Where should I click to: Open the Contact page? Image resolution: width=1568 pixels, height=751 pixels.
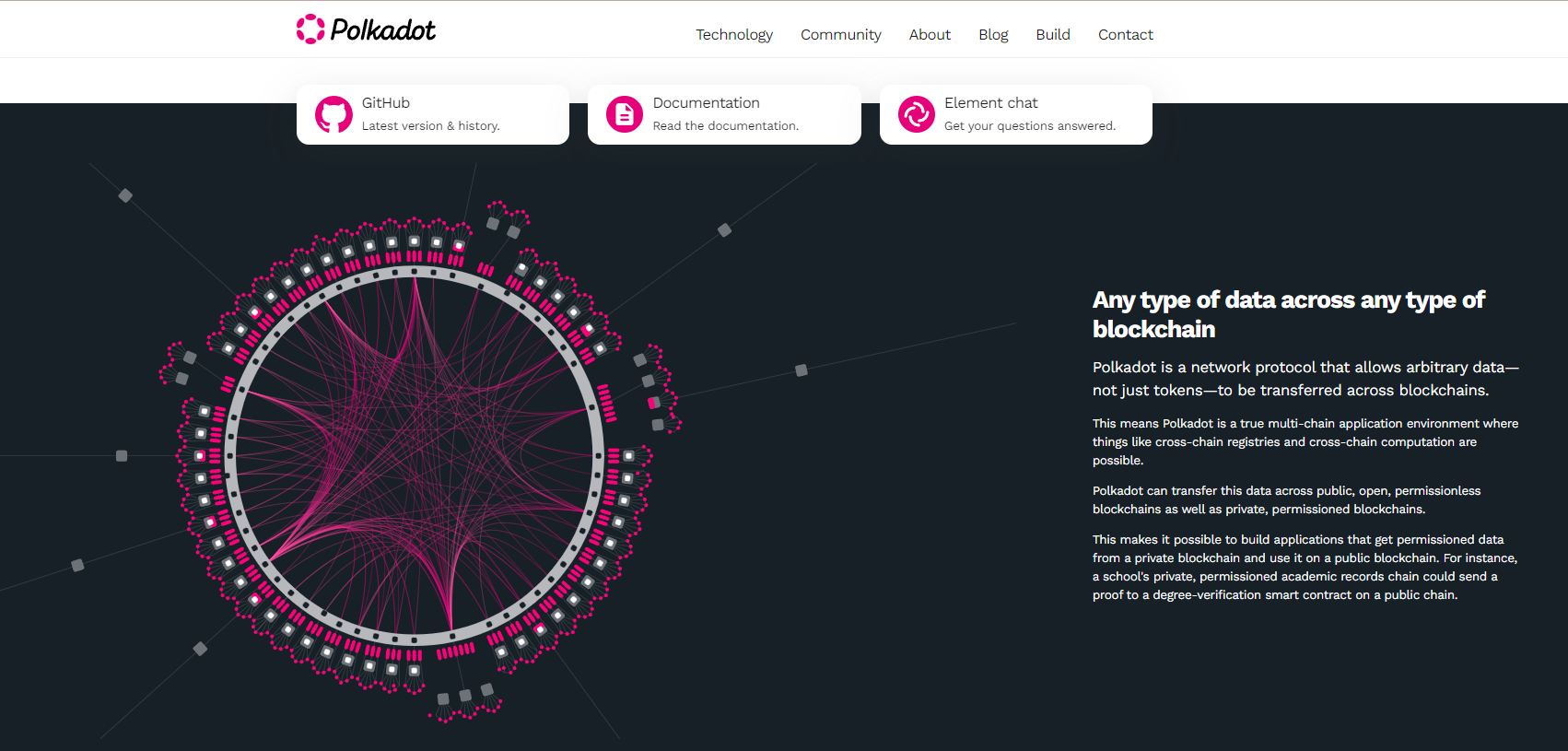click(x=1126, y=34)
